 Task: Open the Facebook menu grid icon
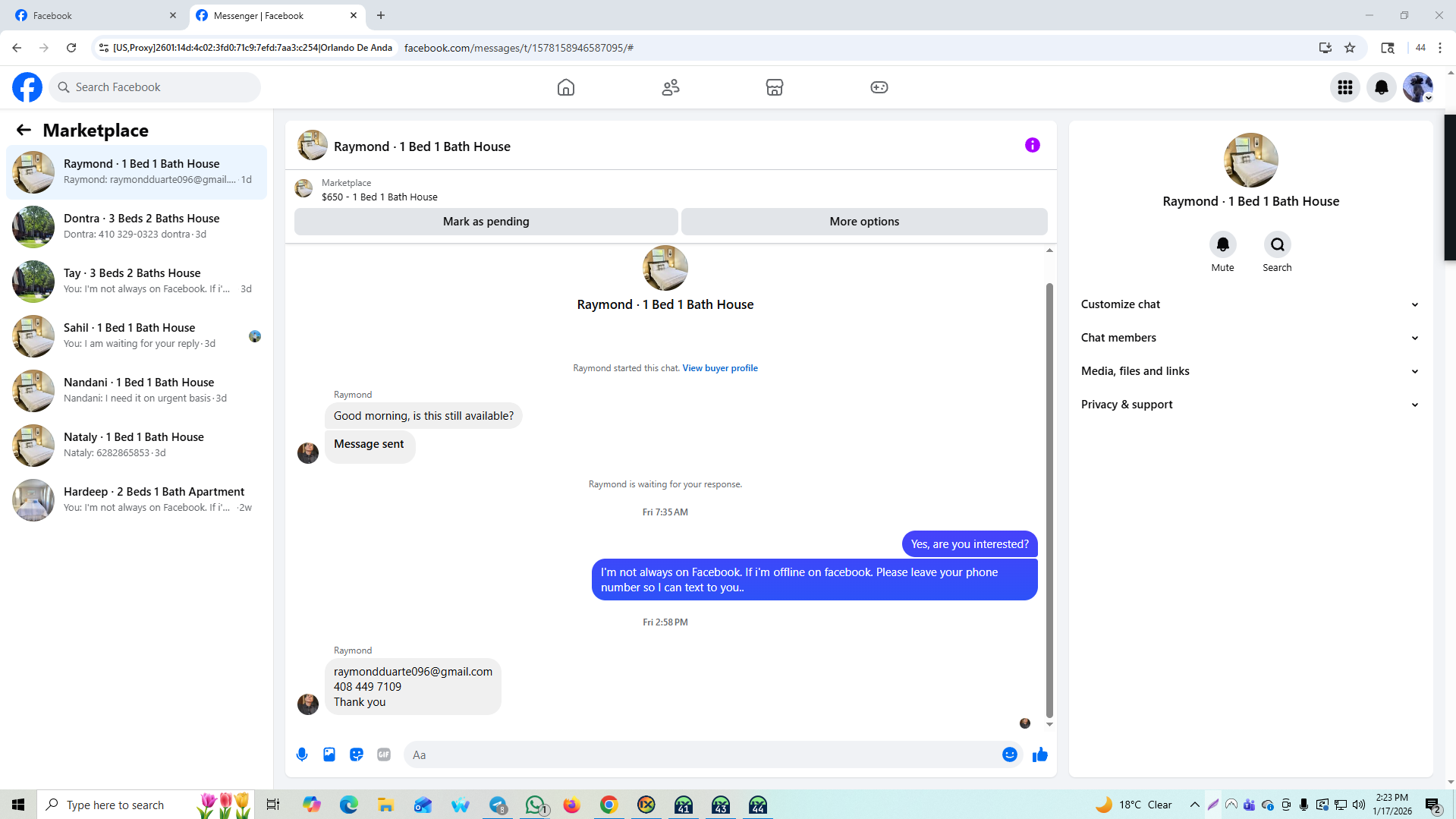[x=1344, y=87]
